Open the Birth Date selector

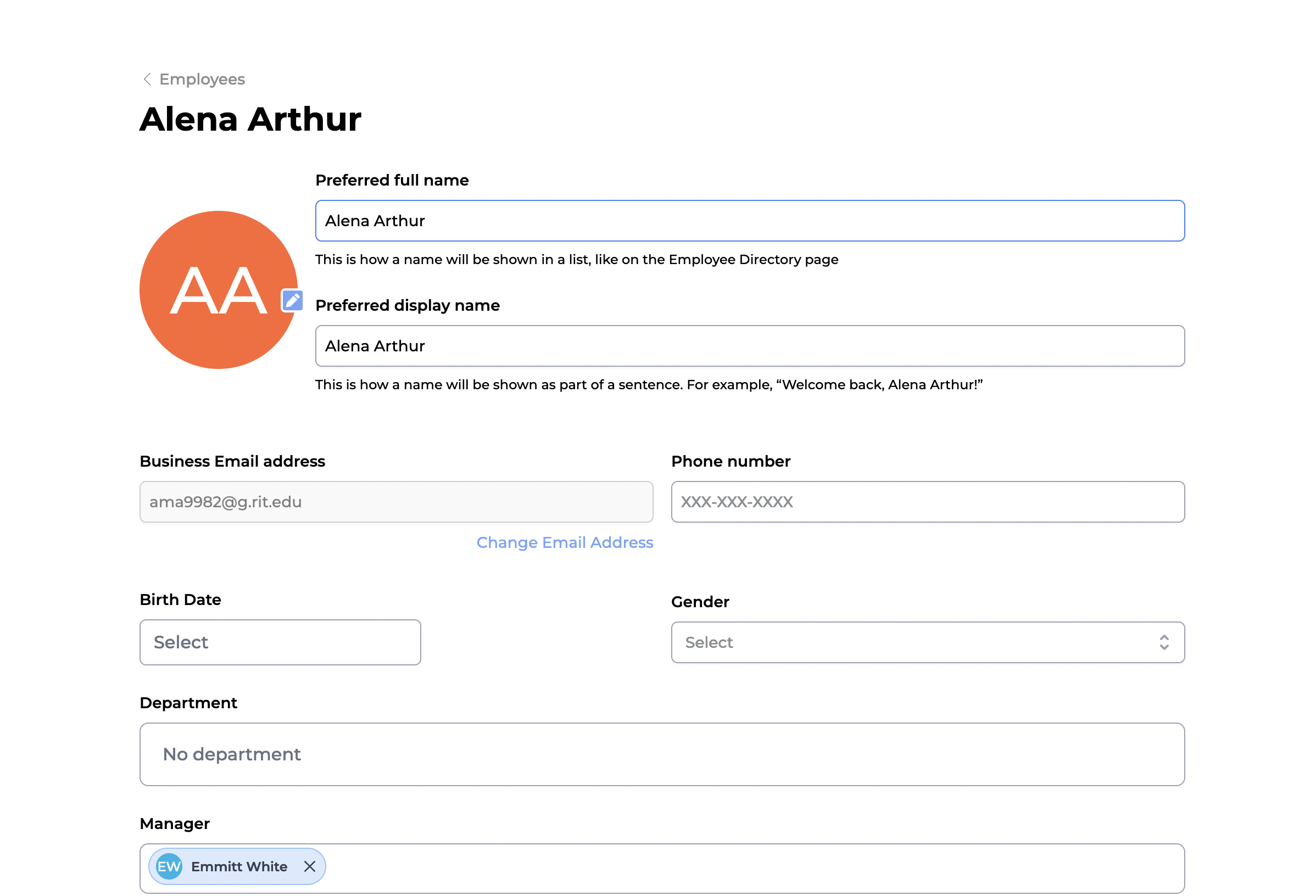(280, 642)
